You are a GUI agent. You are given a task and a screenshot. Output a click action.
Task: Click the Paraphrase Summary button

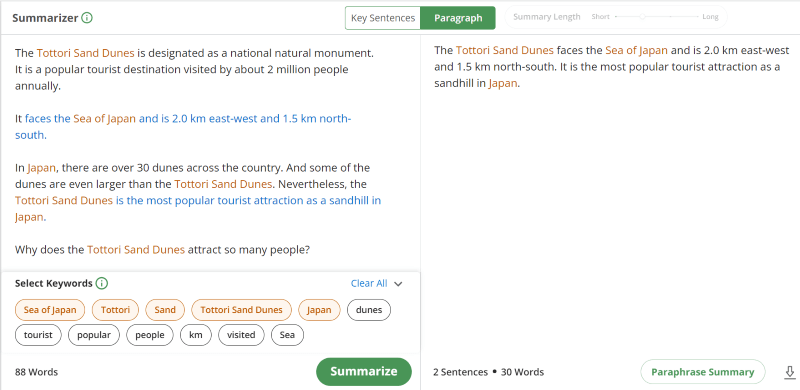(x=703, y=372)
